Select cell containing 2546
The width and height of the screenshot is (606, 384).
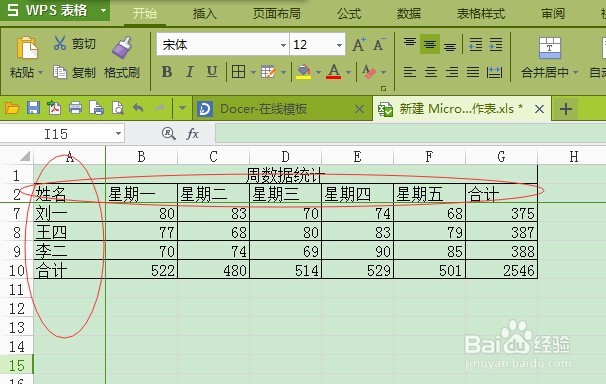click(x=502, y=270)
